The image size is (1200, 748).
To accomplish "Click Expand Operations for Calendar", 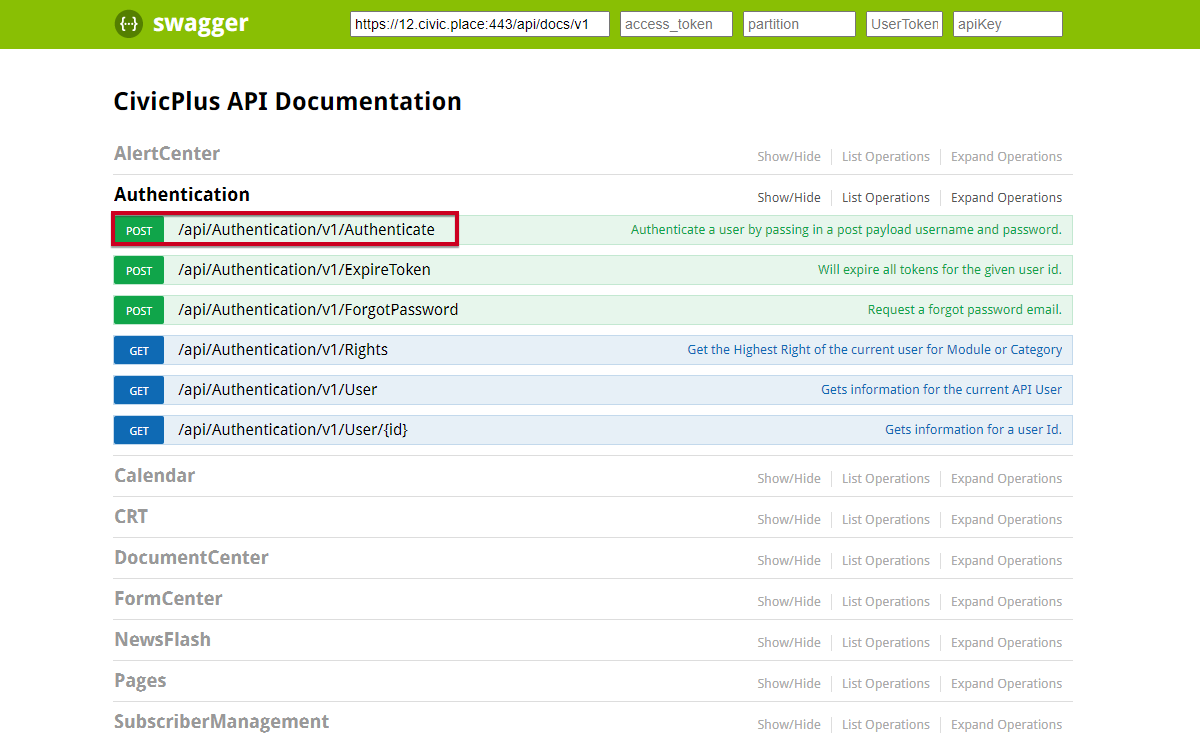I will (1006, 479).
